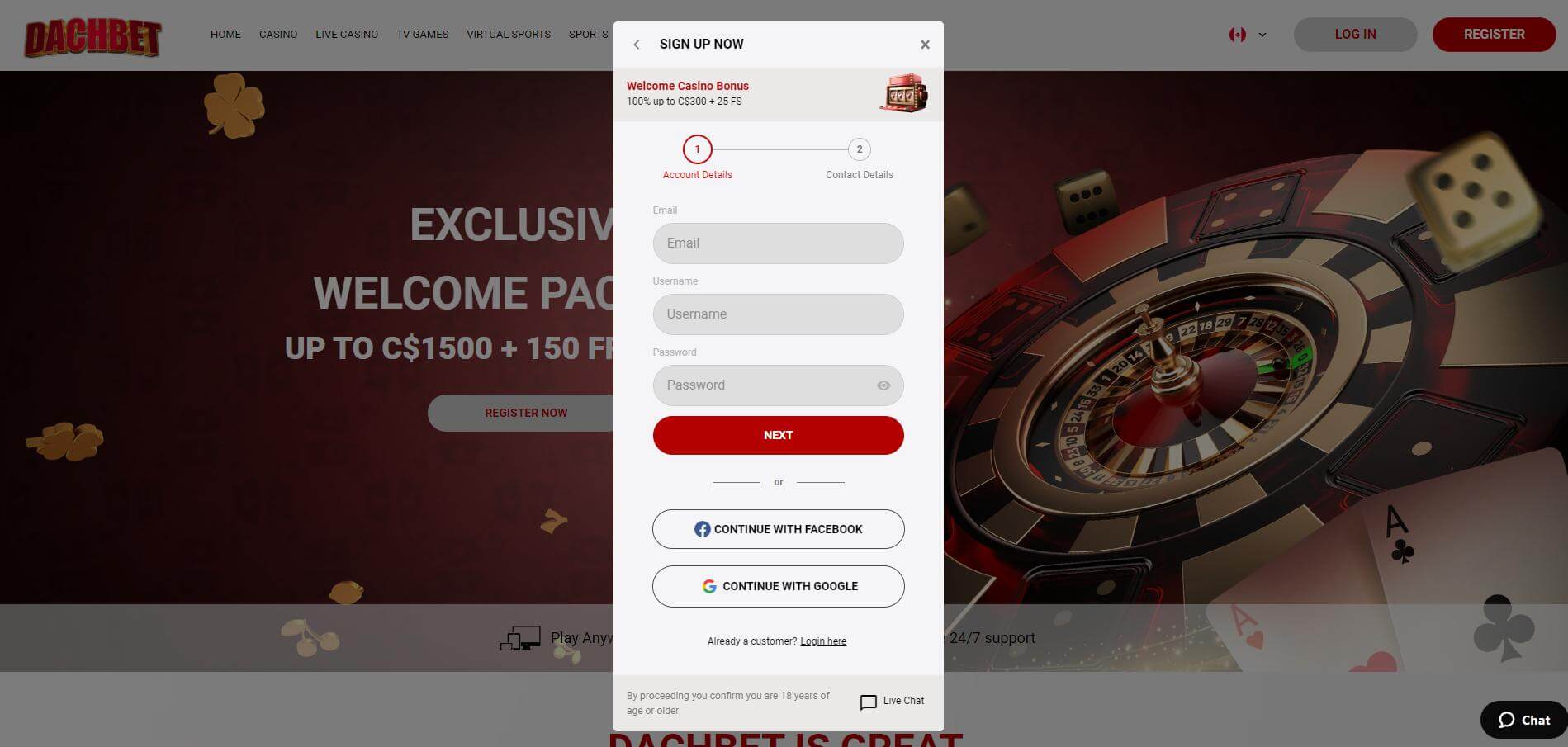Image resolution: width=1568 pixels, height=747 pixels.
Task: Go to TV Games section
Action: tap(422, 35)
